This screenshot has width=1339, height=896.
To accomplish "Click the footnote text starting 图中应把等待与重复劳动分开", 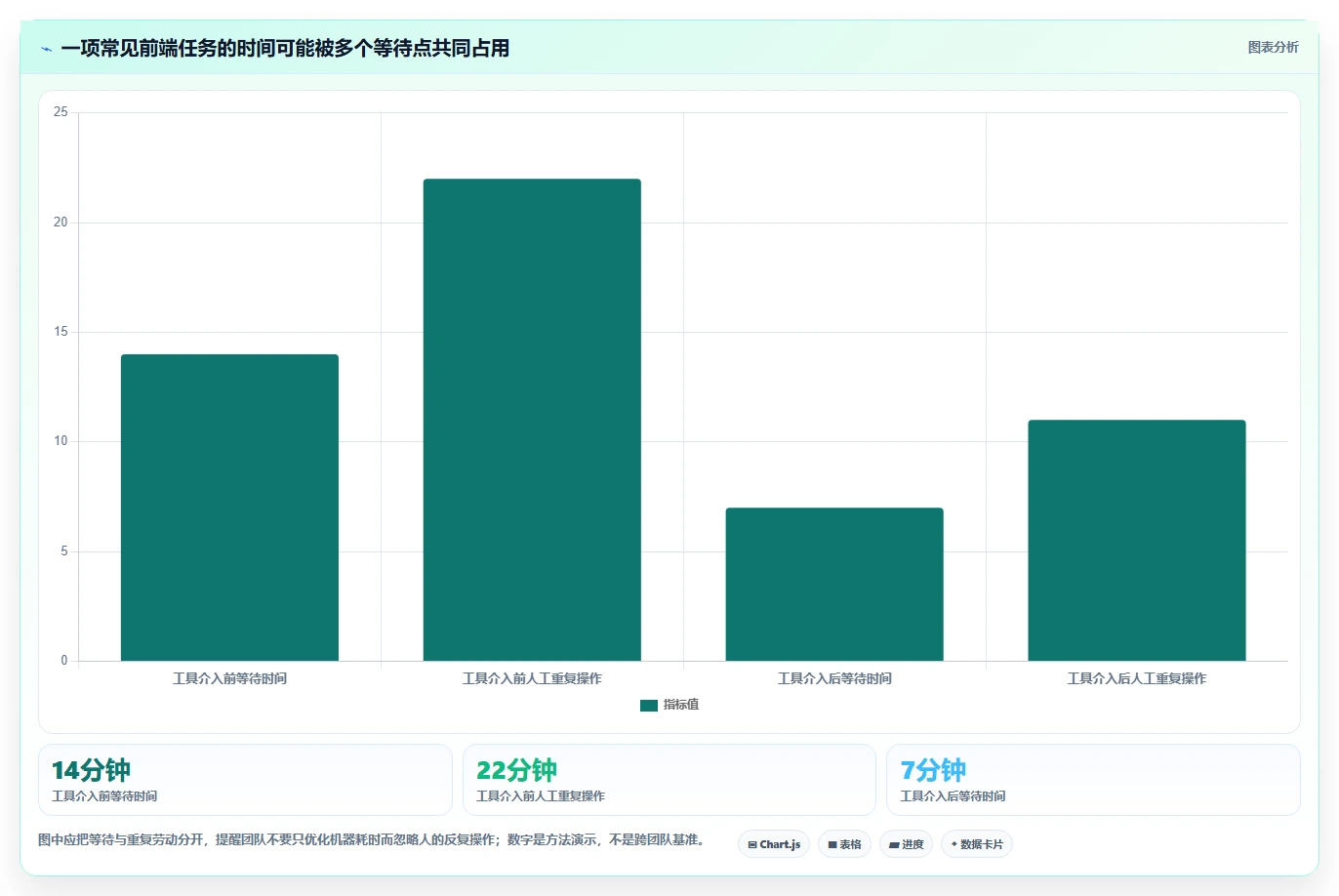I will coord(374,839).
